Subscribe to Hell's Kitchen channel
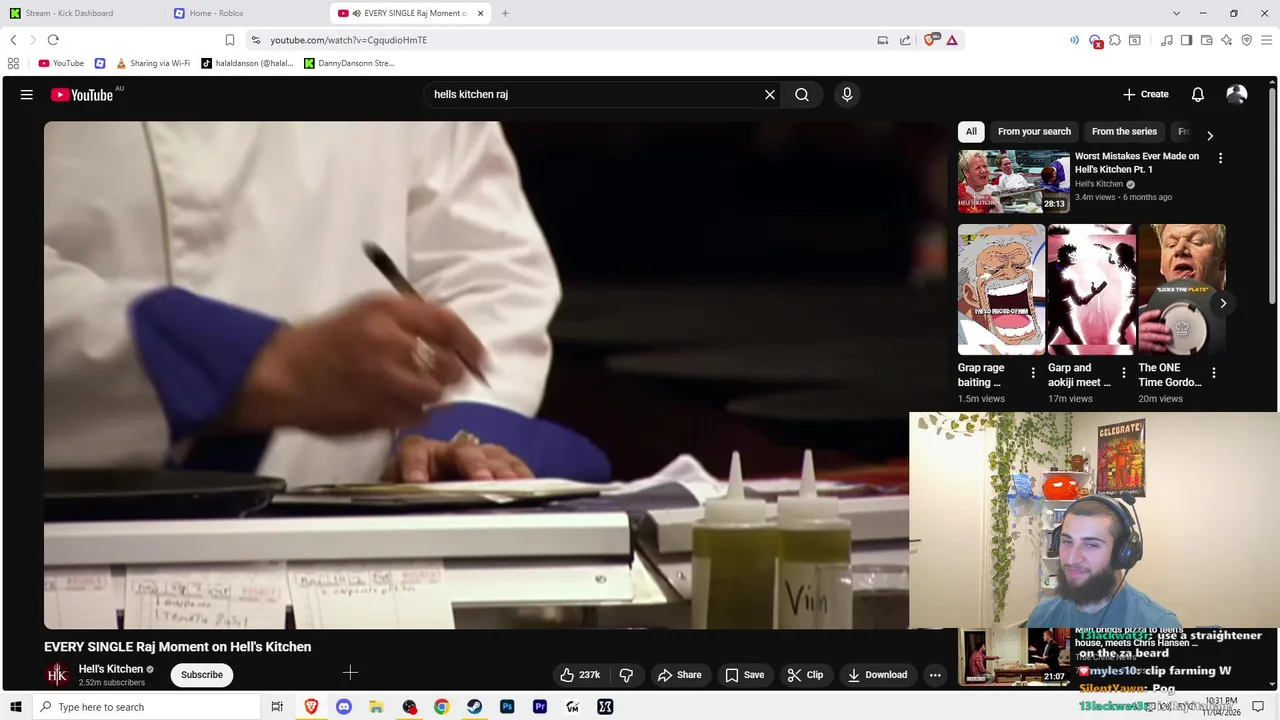Viewport: 1280px width, 720px height. point(202,675)
